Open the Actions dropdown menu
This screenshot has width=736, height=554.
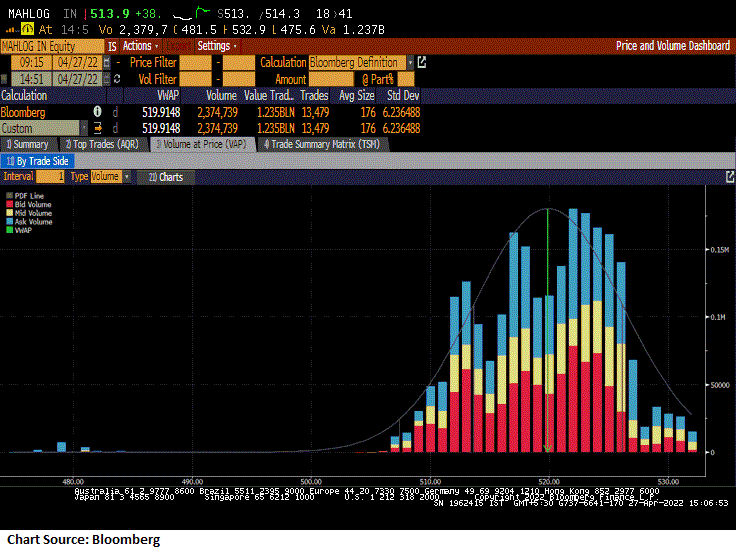pyautogui.click(x=140, y=46)
